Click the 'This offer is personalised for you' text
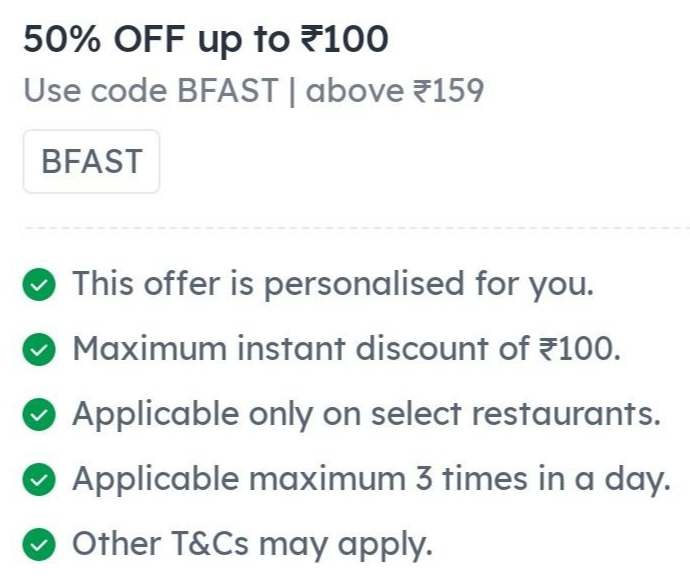The height and width of the screenshot is (584, 690). click(333, 284)
